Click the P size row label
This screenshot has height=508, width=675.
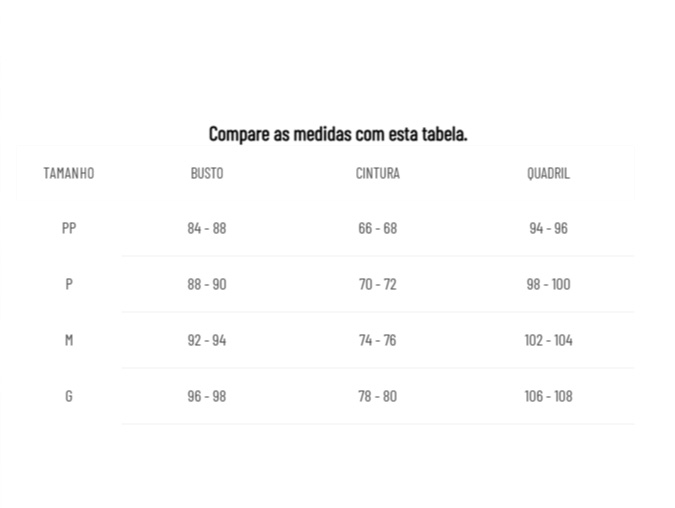[x=69, y=284]
